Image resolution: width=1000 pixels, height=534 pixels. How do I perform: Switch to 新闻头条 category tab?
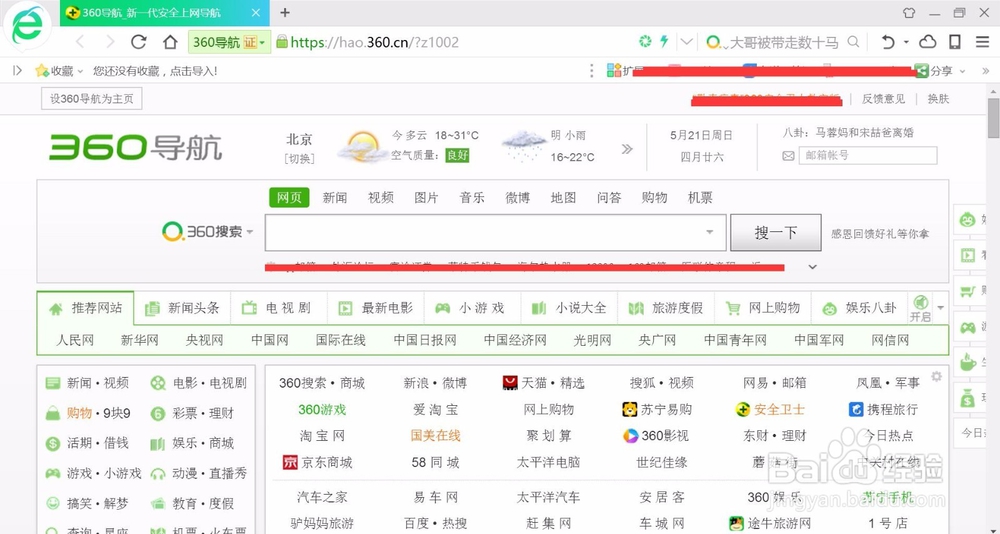coord(182,308)
